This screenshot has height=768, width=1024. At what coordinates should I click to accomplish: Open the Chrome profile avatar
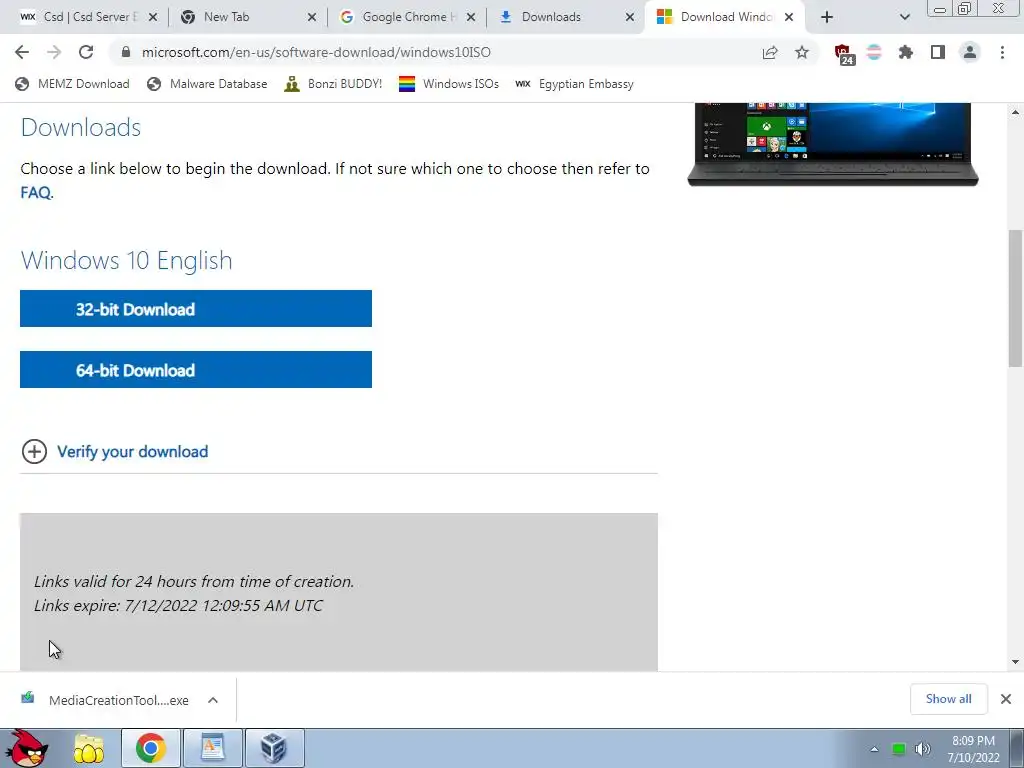tap(970, 52)
